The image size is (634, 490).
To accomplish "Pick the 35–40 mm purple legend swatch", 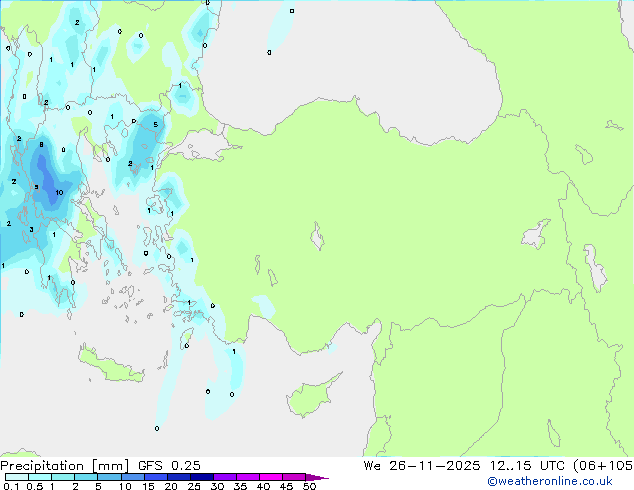I will coord(247,477).
